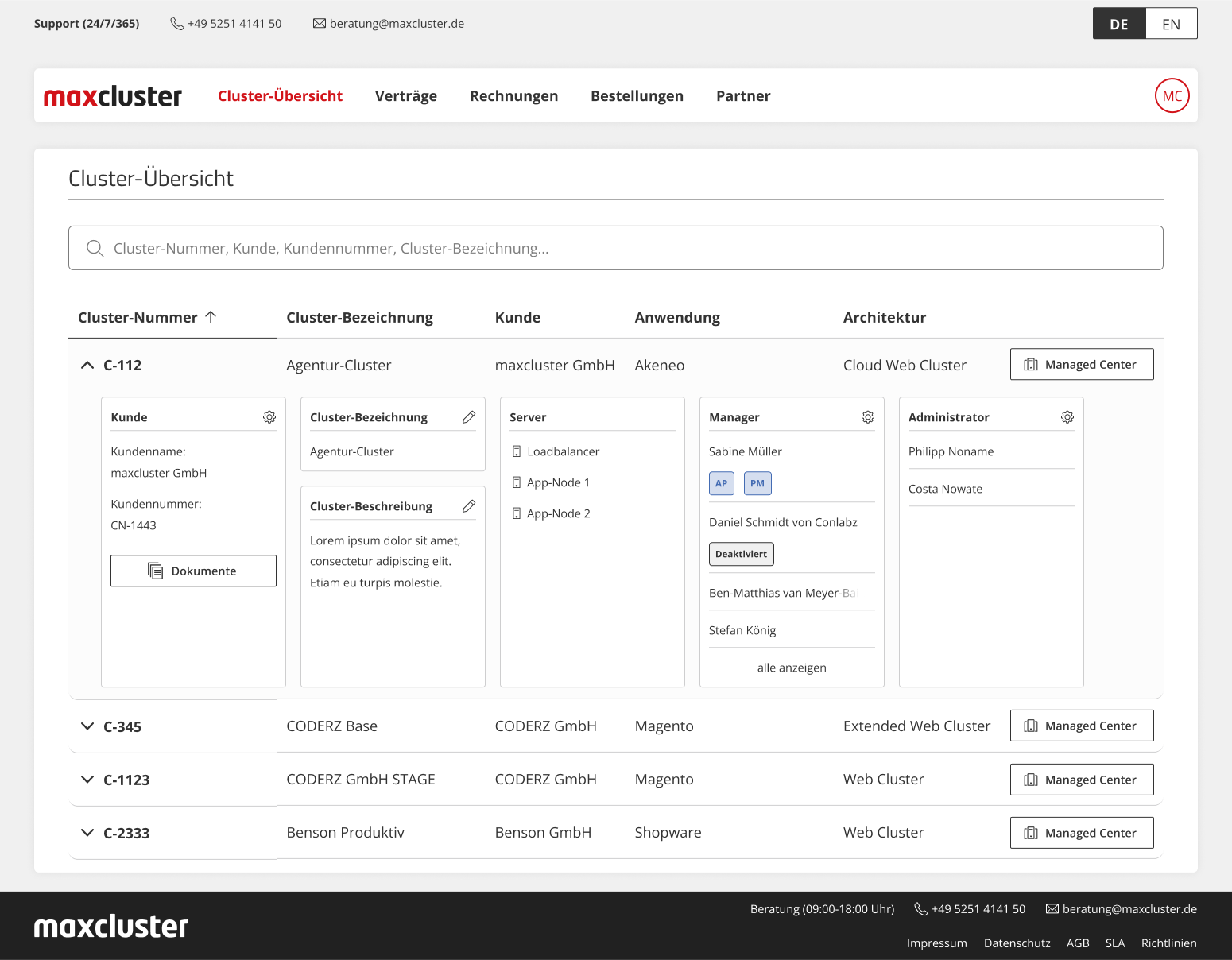Viewport: 1232px width, 960px height.
Task: Call header support number +49 5251 4141 50
Action: tap(234, 24)
